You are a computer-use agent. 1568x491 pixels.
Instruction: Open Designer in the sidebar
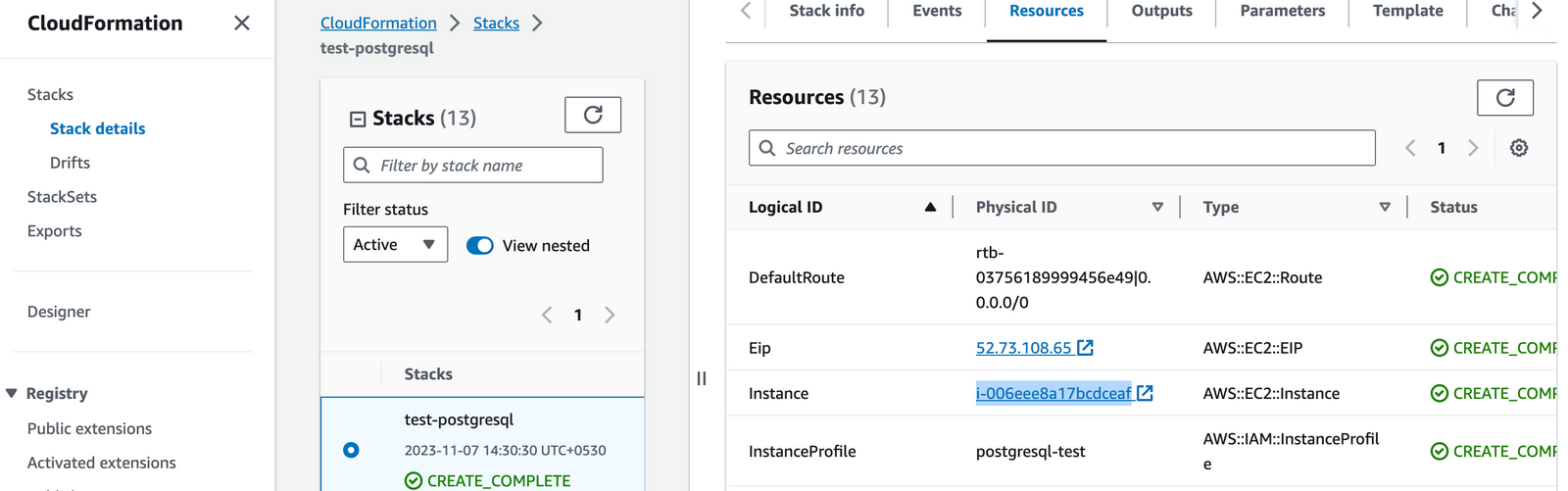59,312
